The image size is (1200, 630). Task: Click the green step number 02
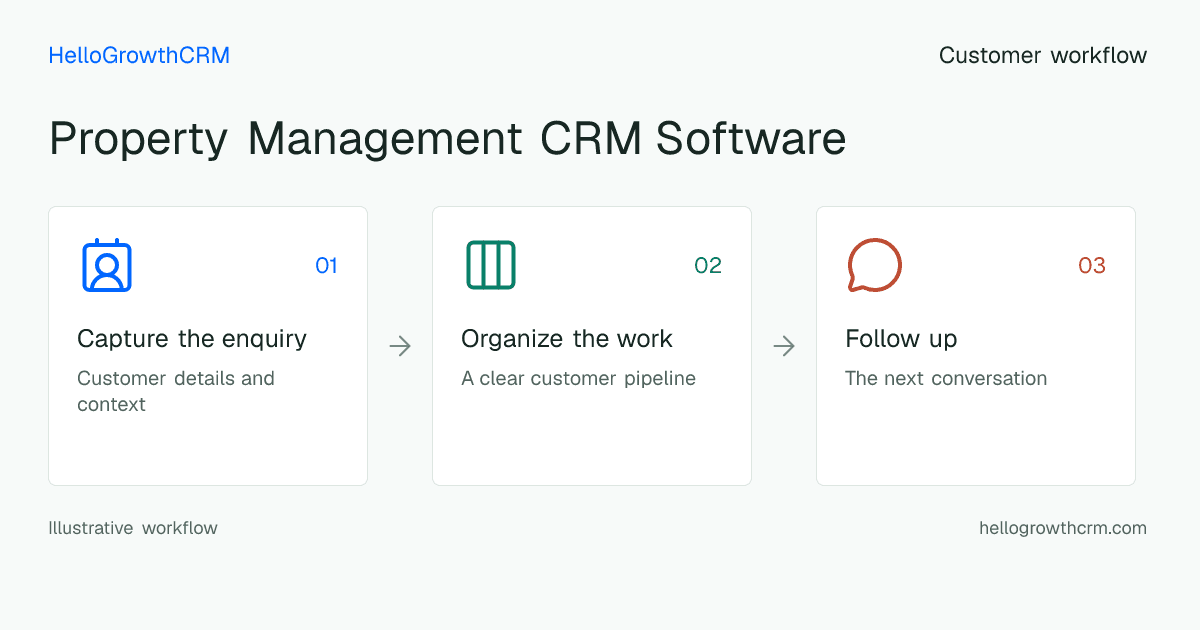[x=708, y=265]
